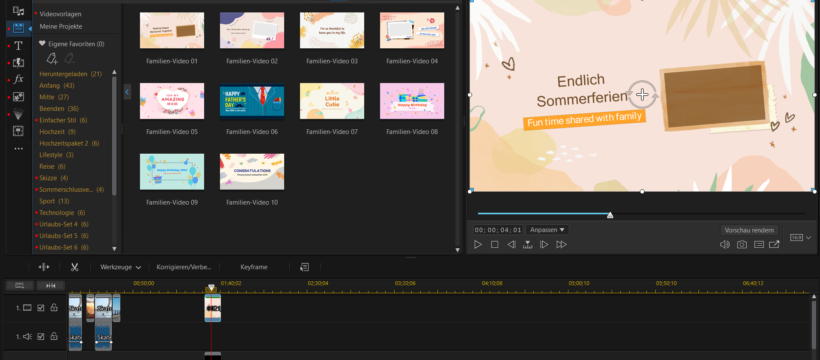Click Vorschau rendern button

749,230
